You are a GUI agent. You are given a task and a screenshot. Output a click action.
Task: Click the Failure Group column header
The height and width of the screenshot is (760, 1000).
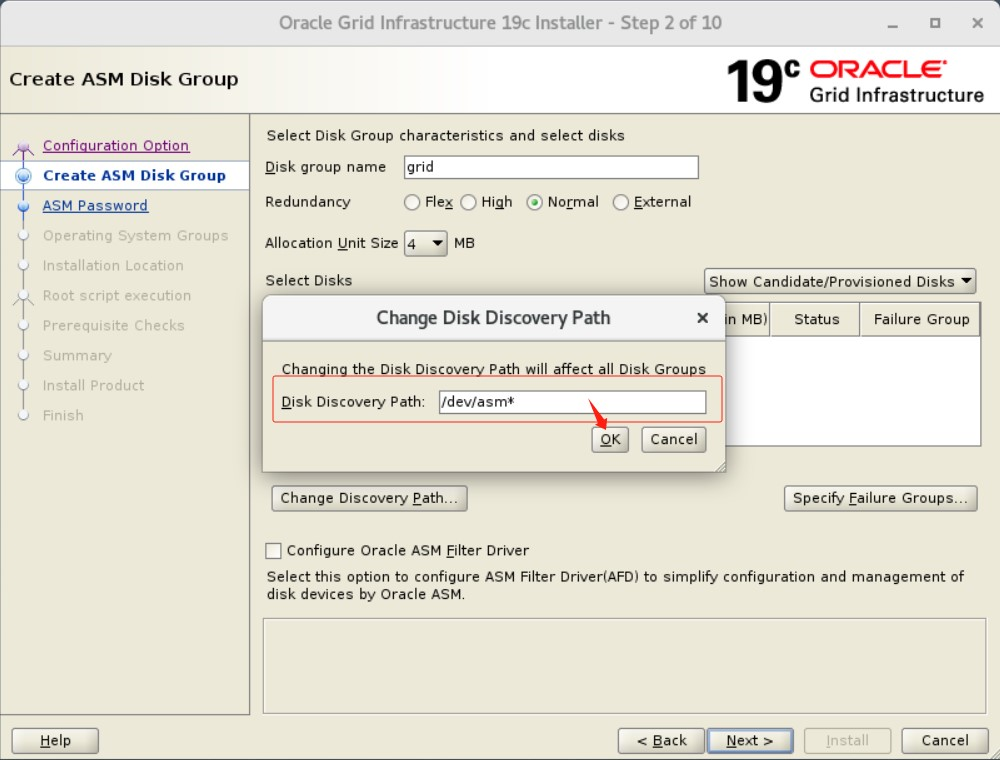921,319
